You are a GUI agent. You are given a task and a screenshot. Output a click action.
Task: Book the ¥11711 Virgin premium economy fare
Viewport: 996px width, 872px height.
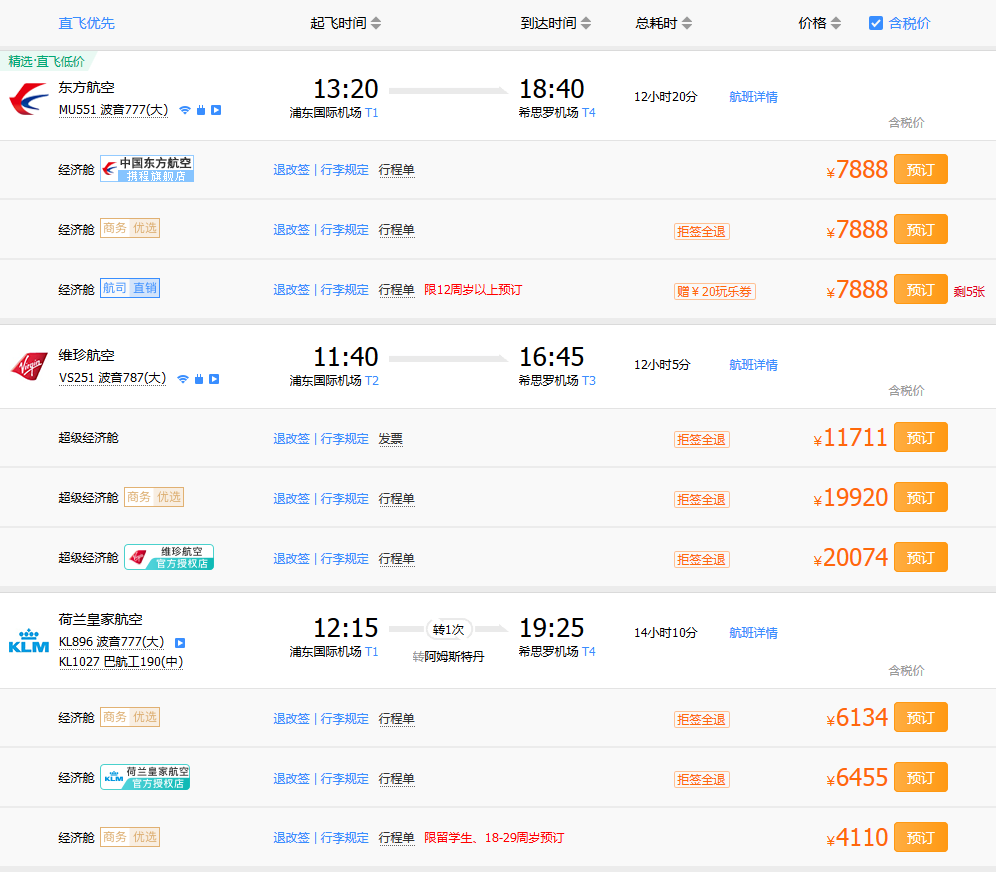coord(920,438)
